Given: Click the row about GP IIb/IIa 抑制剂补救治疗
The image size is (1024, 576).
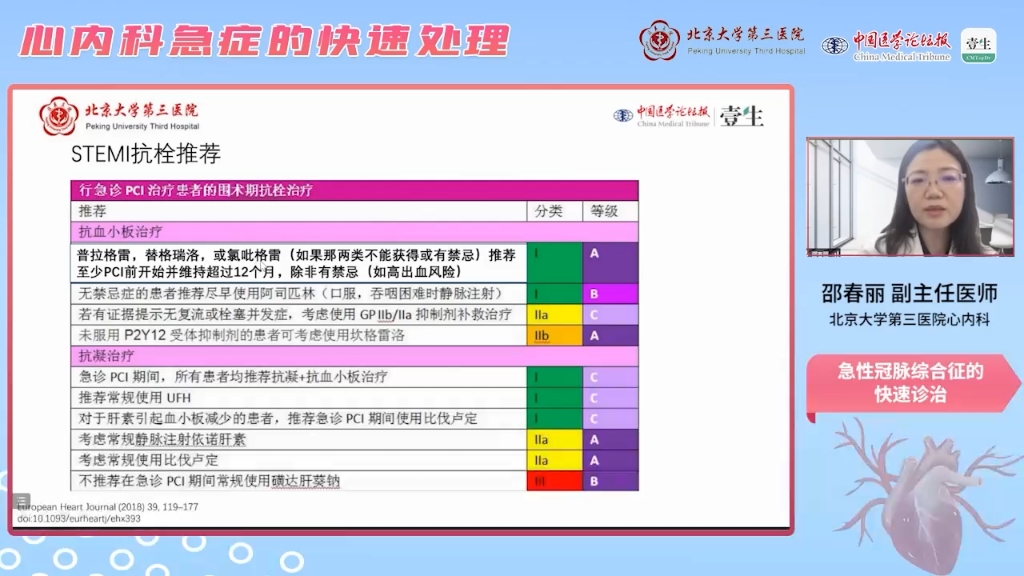Looking at the screenshot, I should [x=354, y=314].
